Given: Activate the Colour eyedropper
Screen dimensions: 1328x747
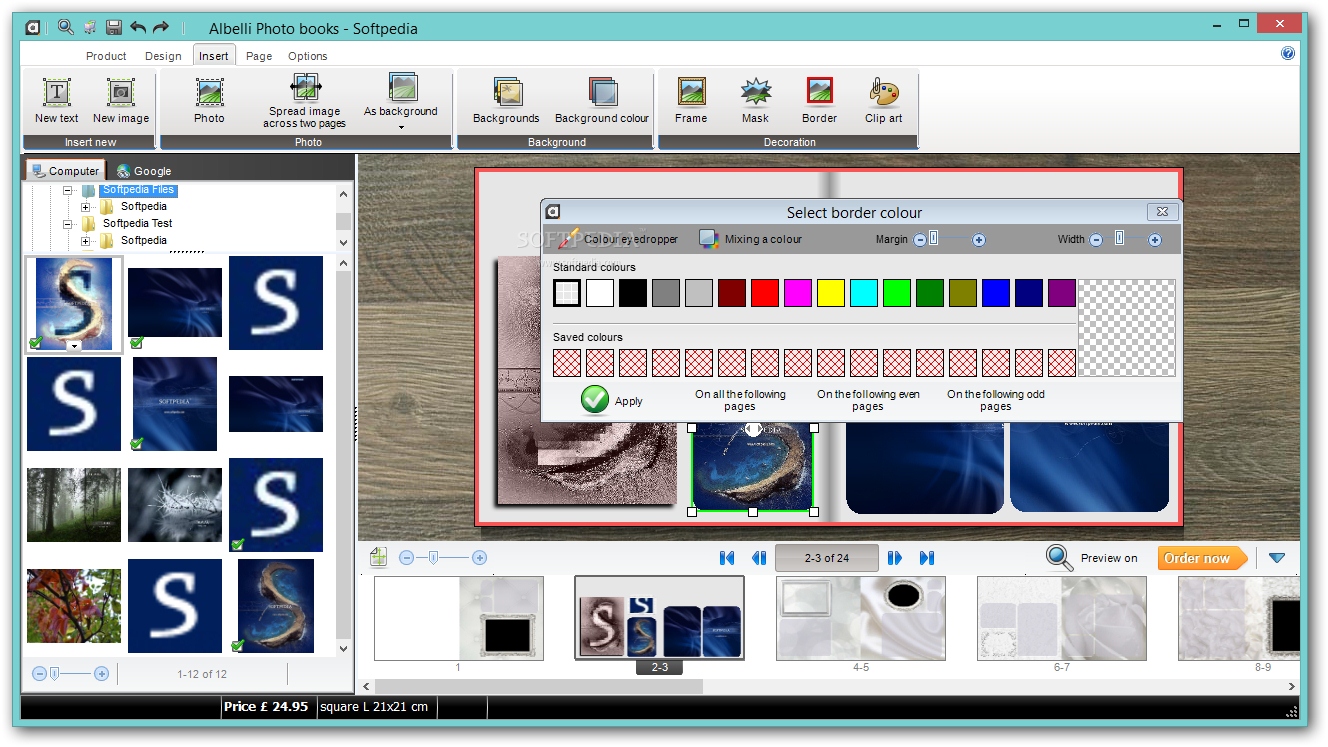Looking at the screenshot, I should tap(618, 239).
